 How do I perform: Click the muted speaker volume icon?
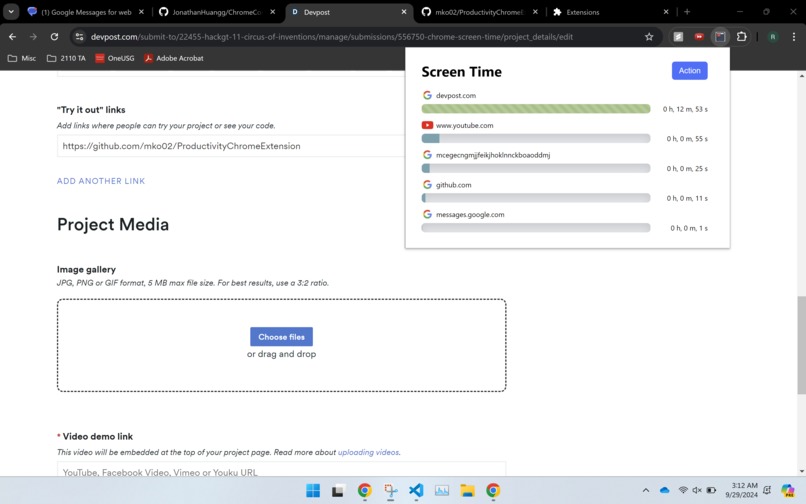coord(697,490)
